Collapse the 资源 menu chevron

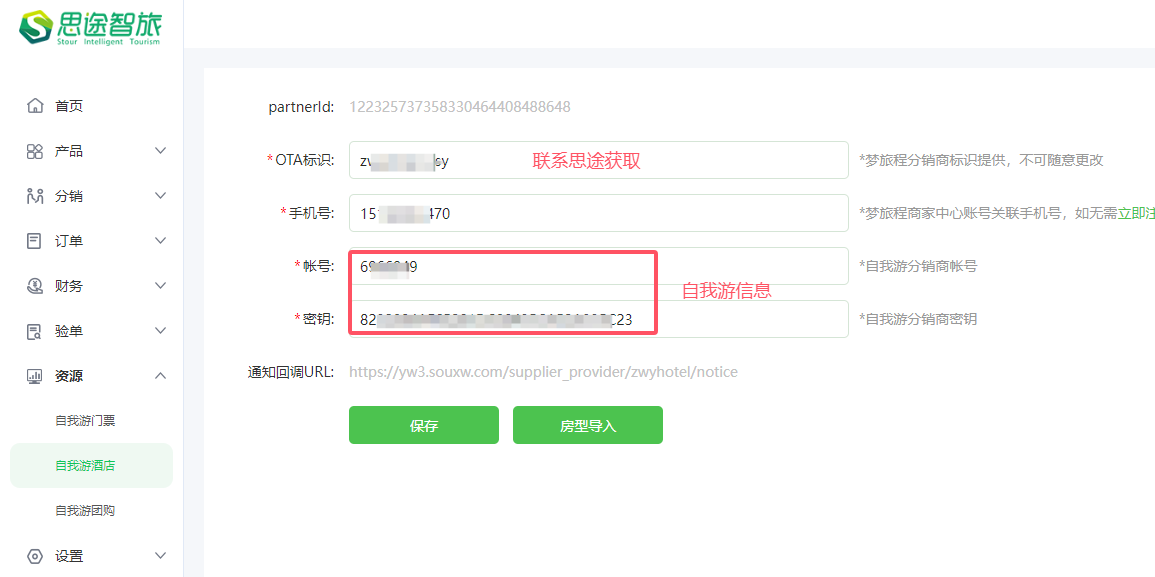click(160, 376)
